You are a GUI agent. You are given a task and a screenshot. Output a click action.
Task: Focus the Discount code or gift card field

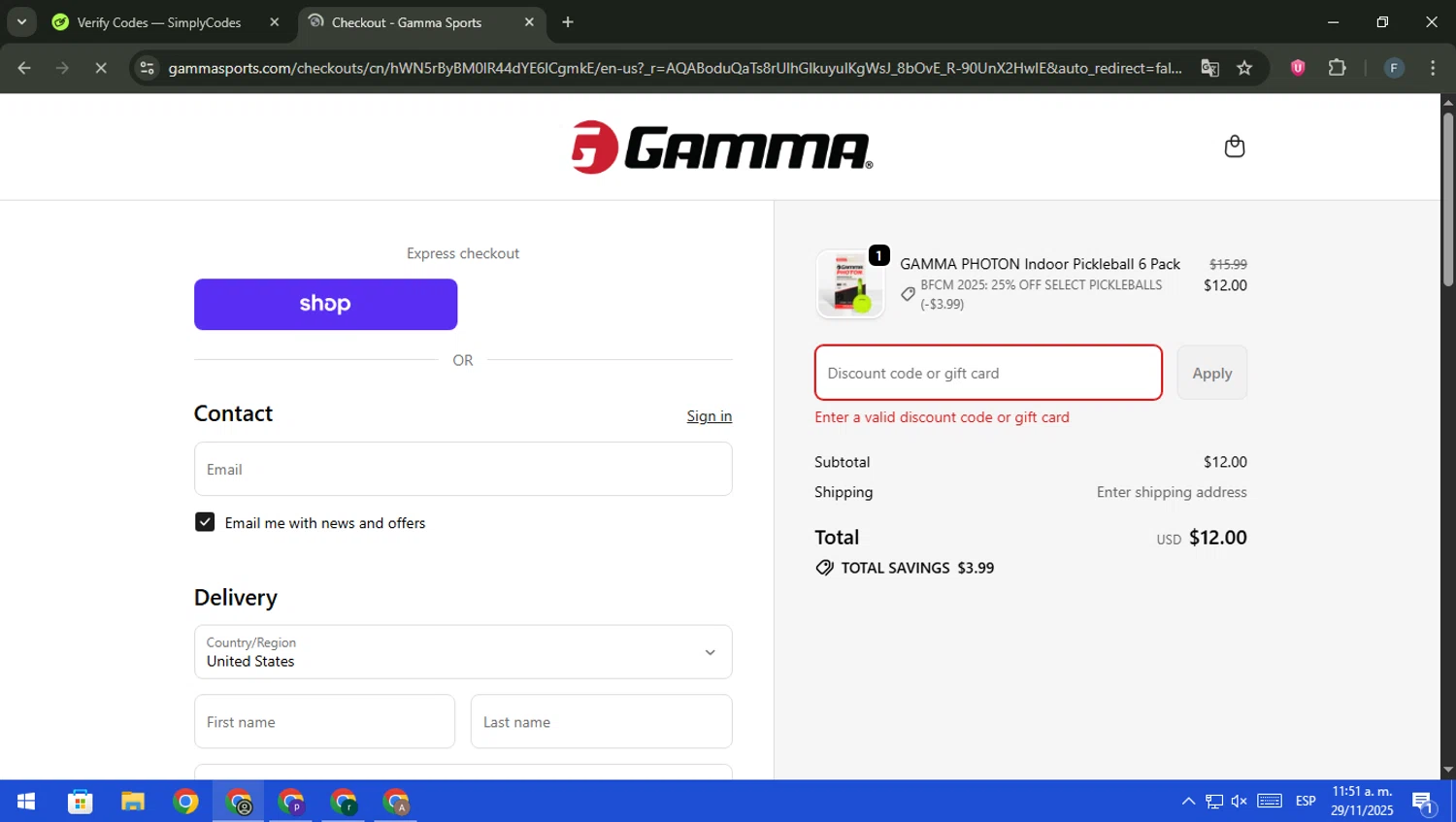[988, 373]
